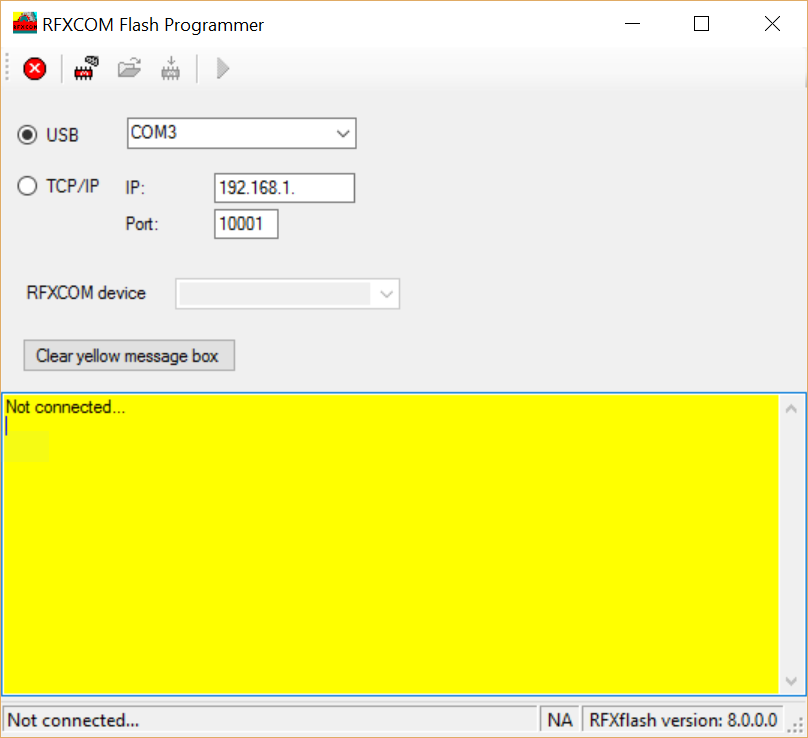
Task: Click the RFXCOM application logo in title bar
Action: click(x=25, y=24)
